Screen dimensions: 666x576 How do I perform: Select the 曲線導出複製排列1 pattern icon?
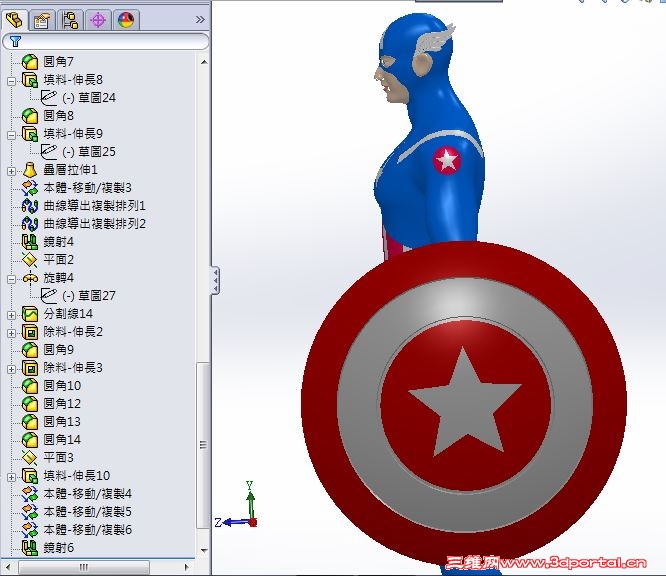click(30, 206)
